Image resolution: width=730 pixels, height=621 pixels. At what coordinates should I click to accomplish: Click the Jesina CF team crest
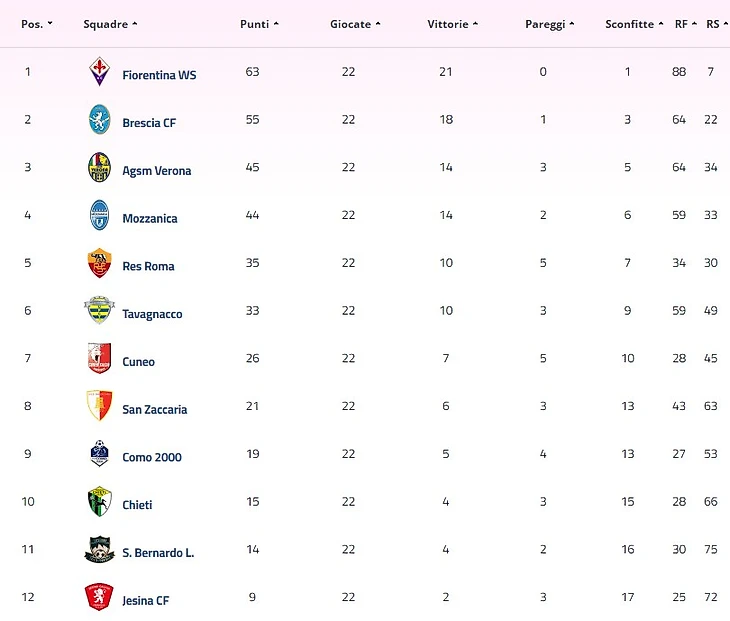[x=99, y=598]
